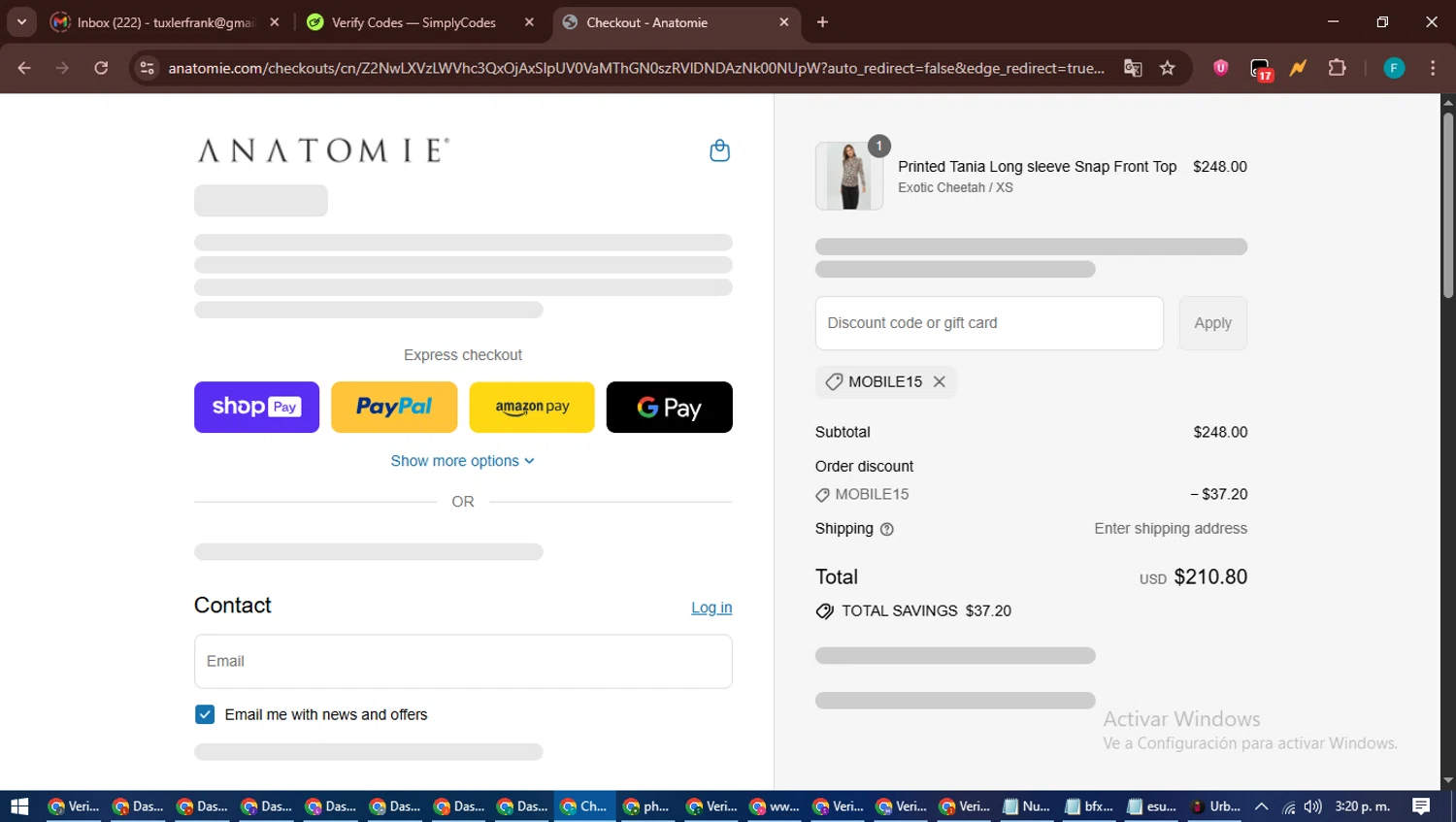Remove the MOBILE15 discount tag

pos(939,382)
